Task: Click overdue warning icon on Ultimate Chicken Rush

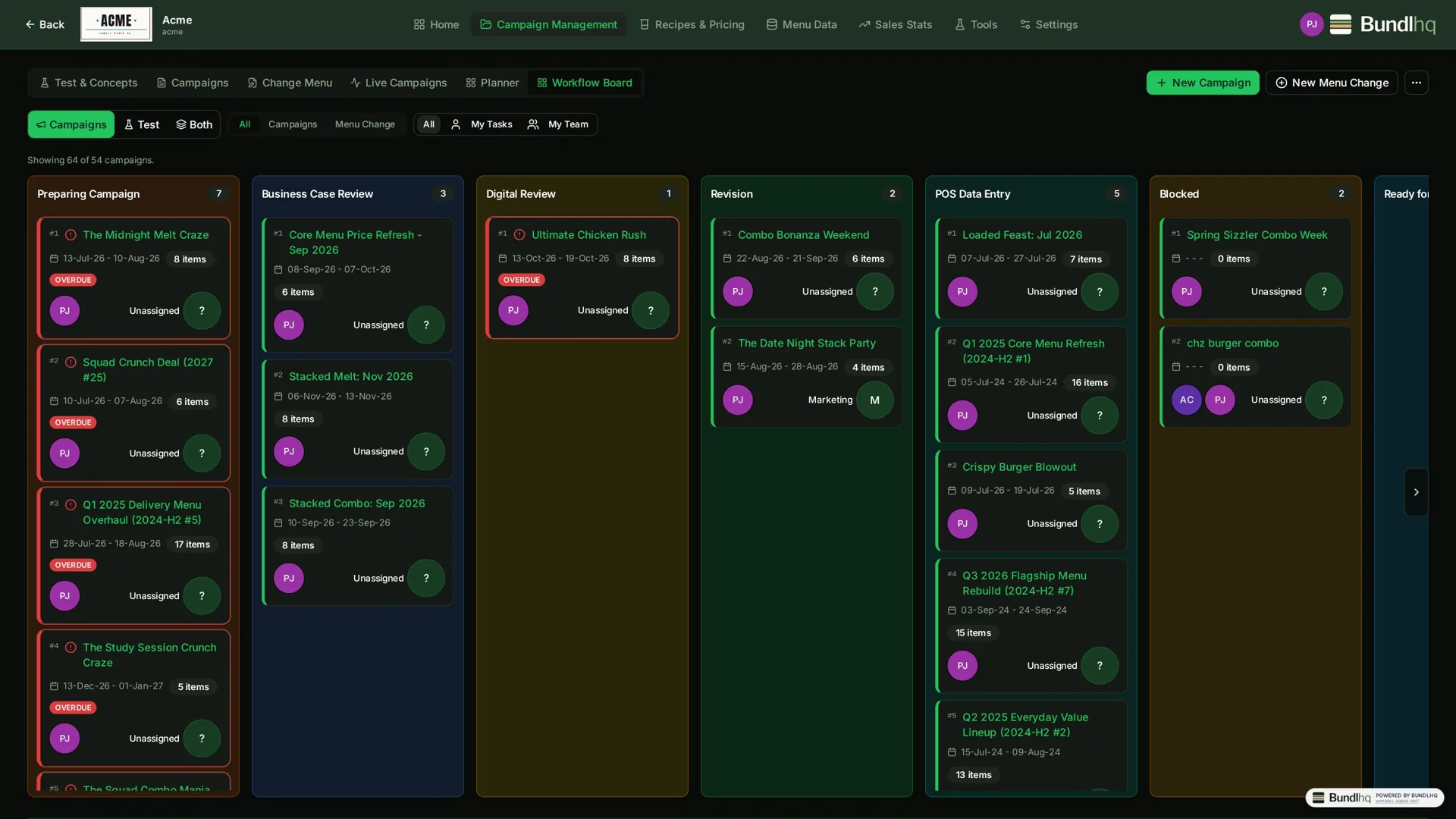Action: point(519,235)
